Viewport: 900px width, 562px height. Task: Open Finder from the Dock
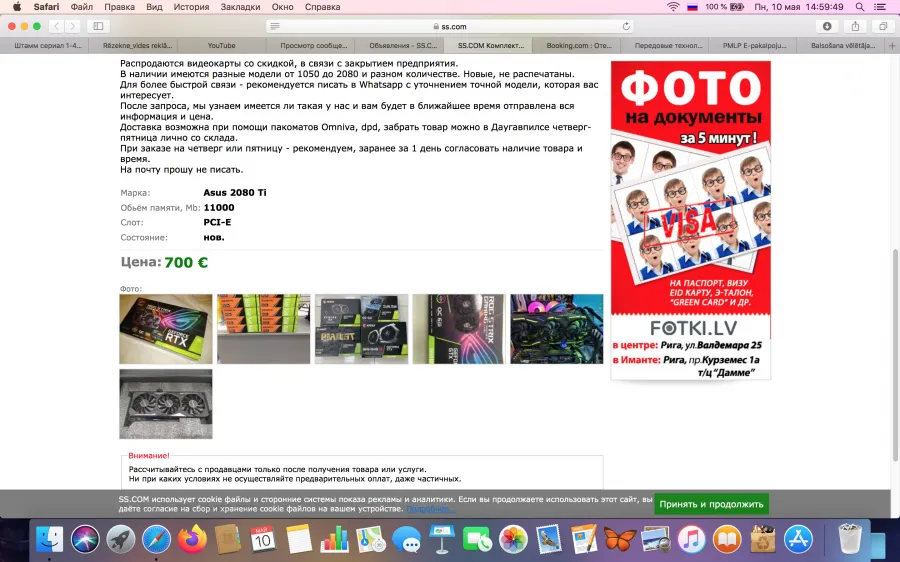tap(50, 540)
